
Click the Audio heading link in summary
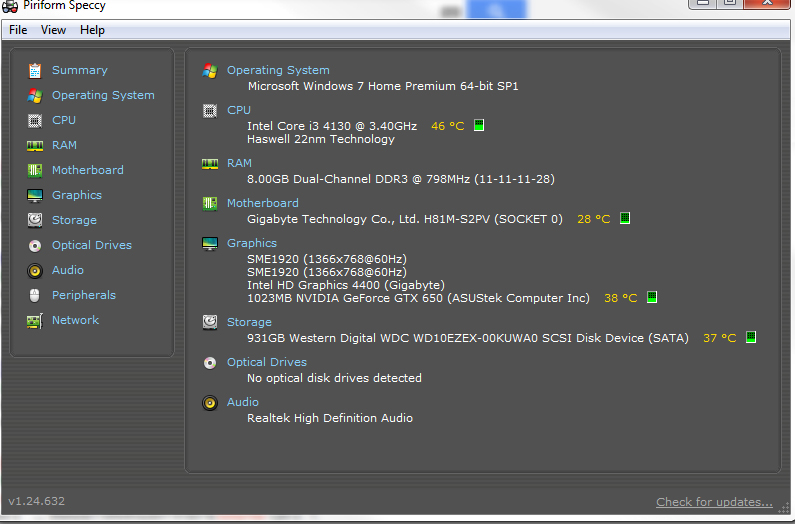click(242, 402)
